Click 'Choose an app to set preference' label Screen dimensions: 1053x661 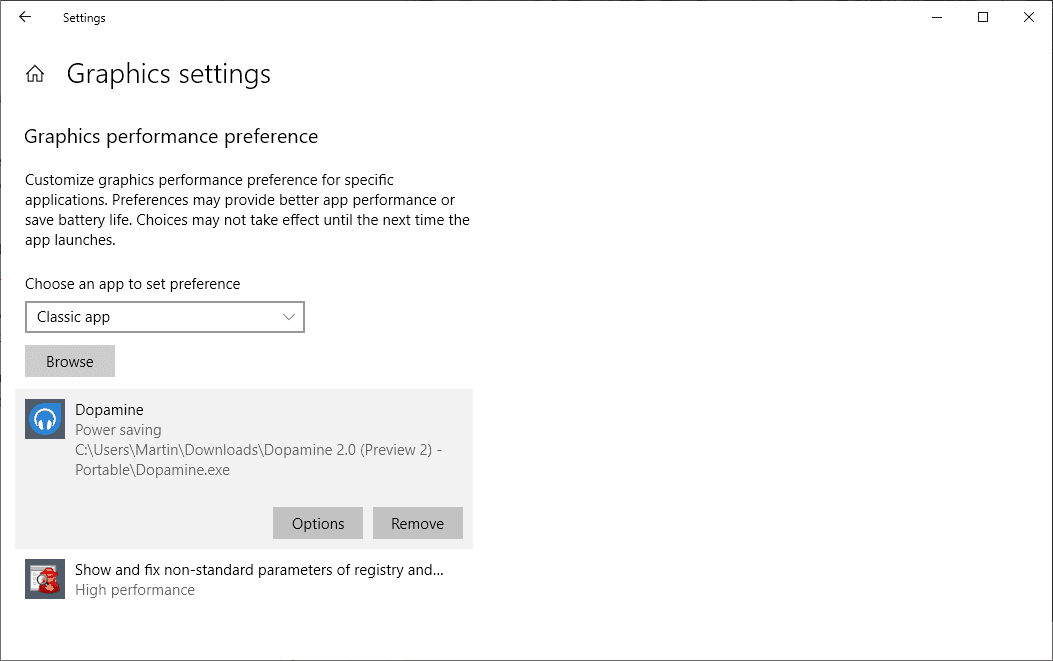tap(132, 284)
